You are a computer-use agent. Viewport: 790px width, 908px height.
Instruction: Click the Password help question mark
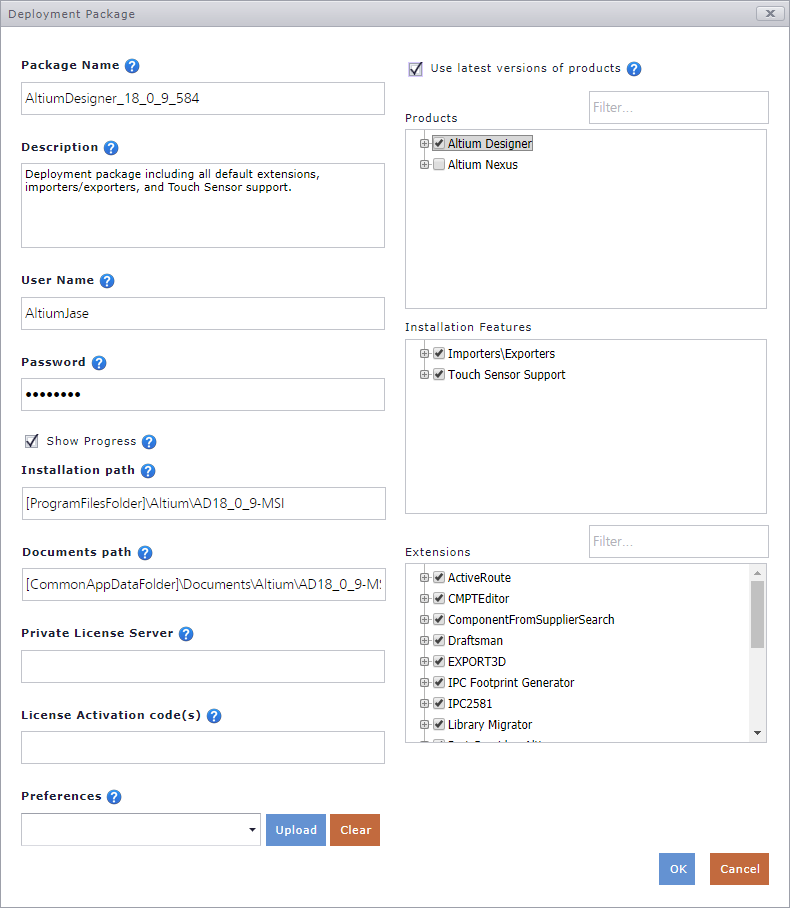tap(99, 363)
